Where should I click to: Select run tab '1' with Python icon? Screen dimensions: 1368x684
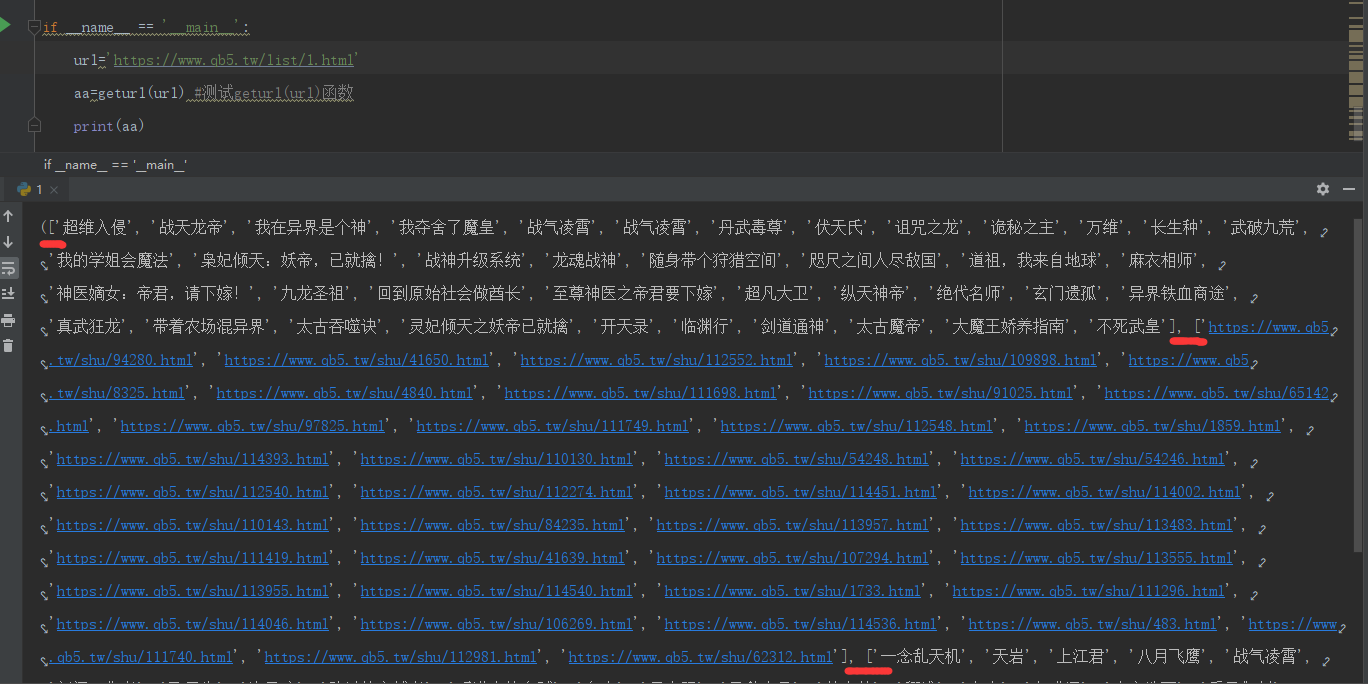(x=29, y=189)
